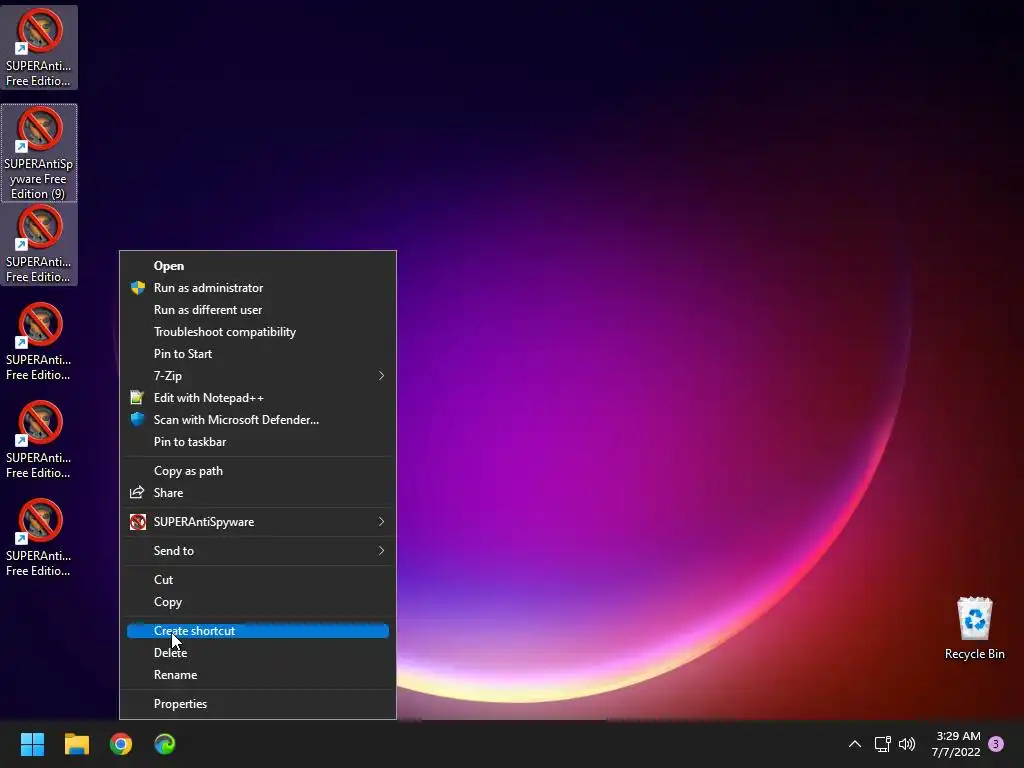Click the Notepad++ icon in the context menu

coord(137,398)
